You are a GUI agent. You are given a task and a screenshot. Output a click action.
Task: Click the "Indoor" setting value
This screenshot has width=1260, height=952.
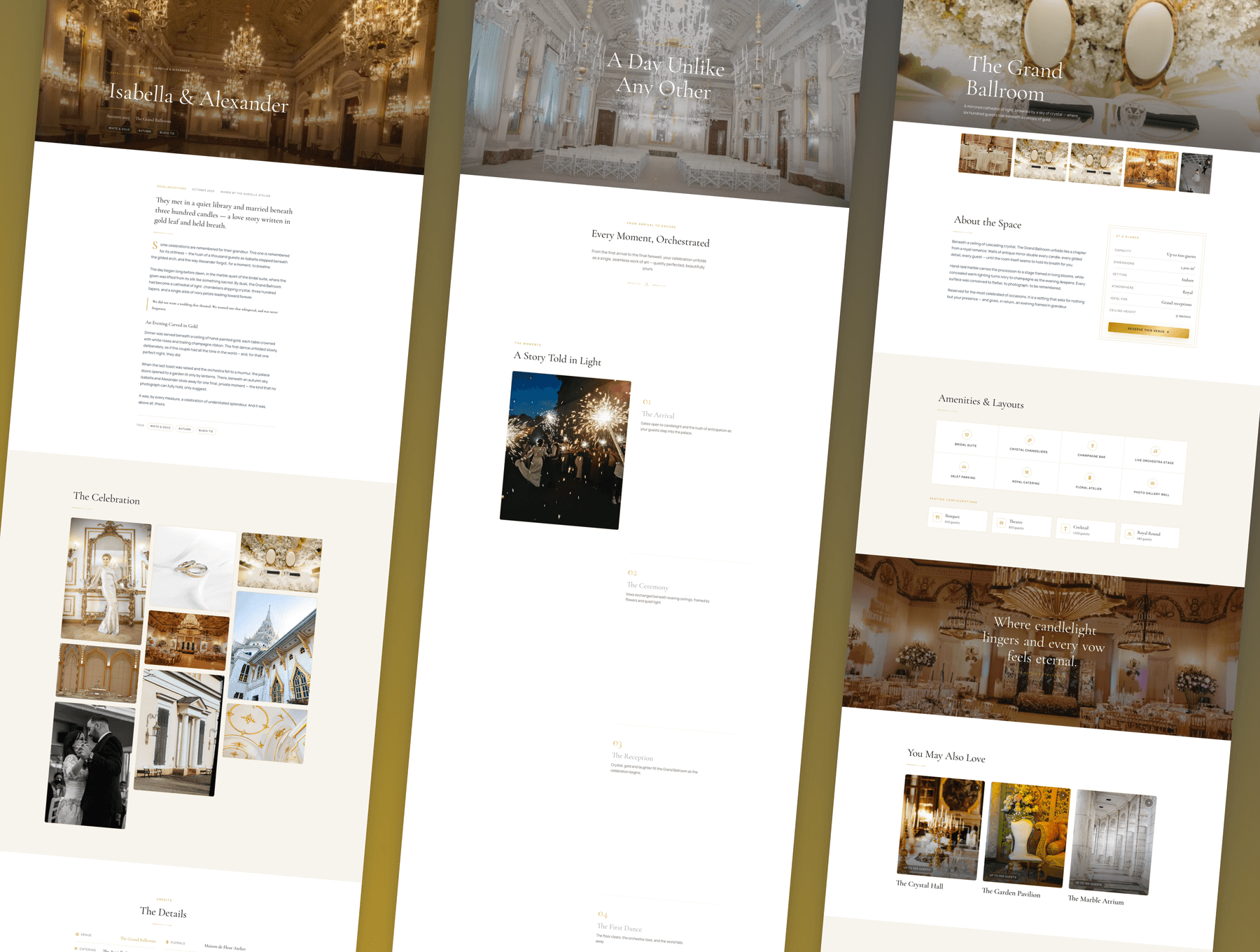[x=1187, y=280]
